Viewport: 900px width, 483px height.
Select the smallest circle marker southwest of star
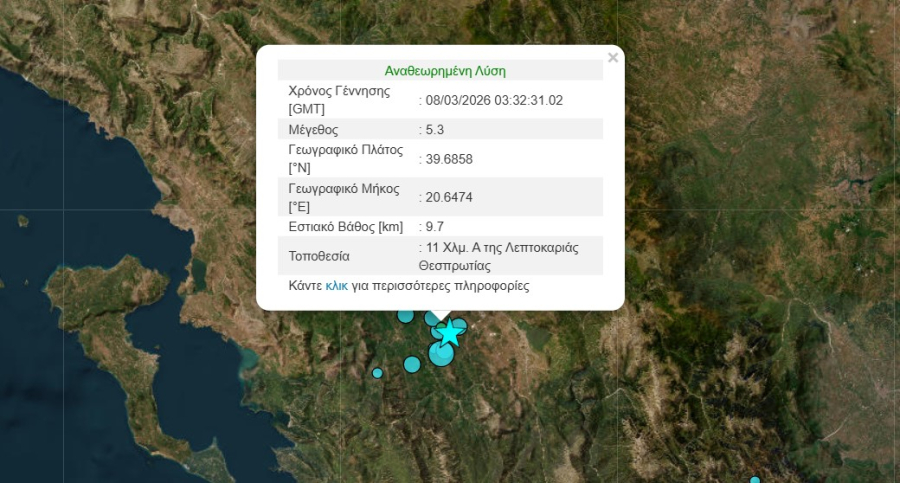[x=377, y=373]
